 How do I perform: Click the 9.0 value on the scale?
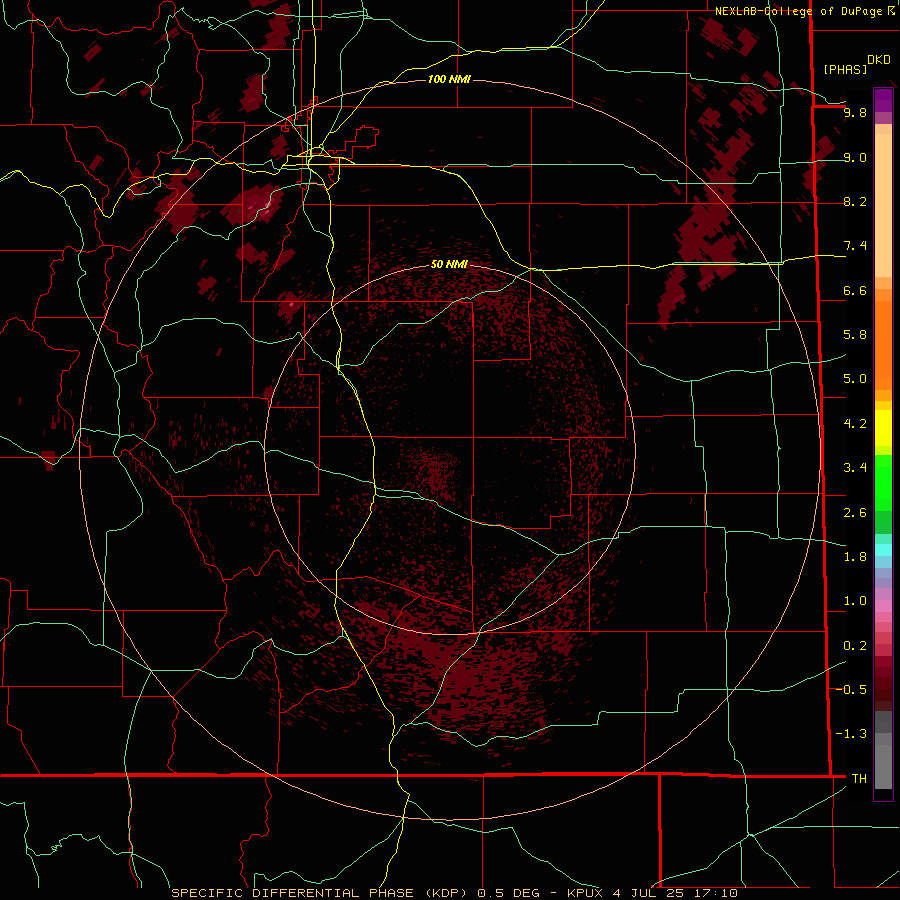click(855, 158)
